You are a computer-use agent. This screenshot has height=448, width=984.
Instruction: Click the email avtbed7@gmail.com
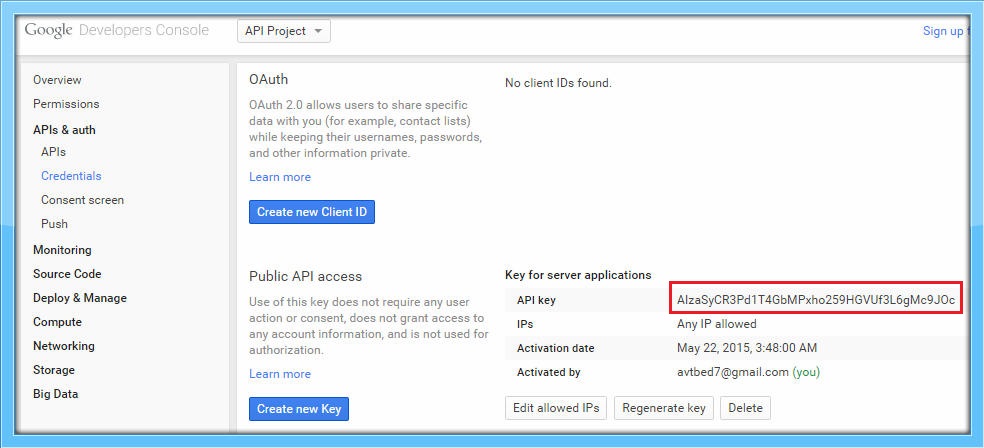coord(732,372)
